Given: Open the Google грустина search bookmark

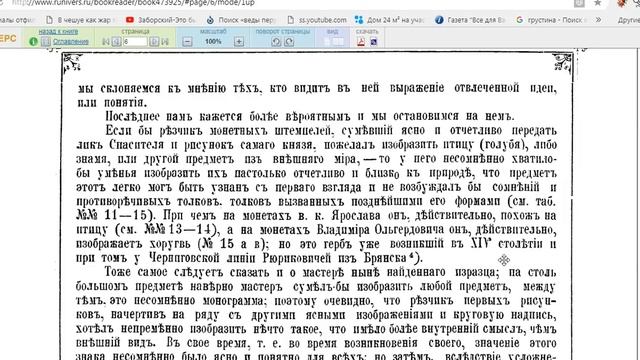Looking at the screenshot, I should (x=551, y=20).
